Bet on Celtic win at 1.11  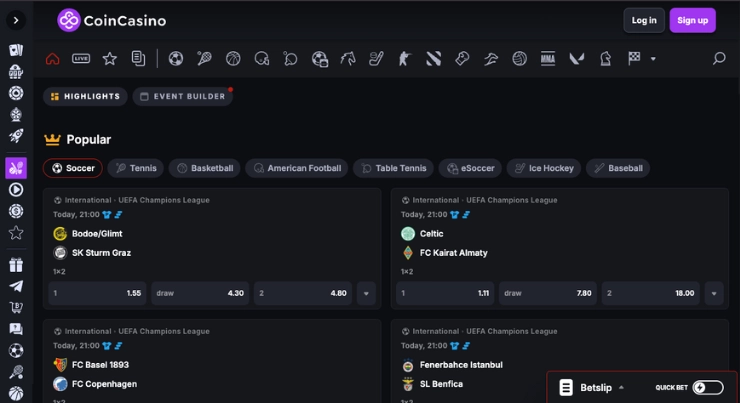pyautogui.click(x=445, y=293)
